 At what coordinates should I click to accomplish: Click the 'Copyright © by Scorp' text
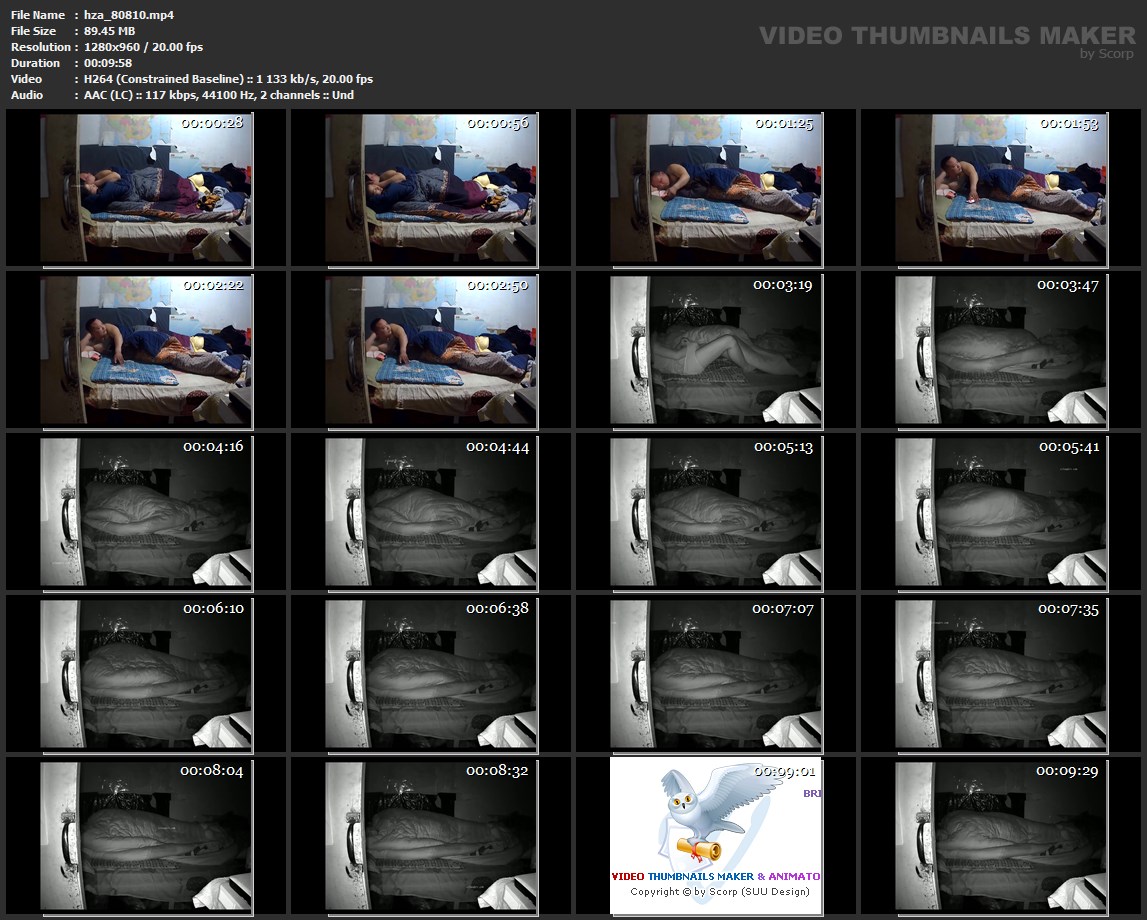[x=719, y=892]
